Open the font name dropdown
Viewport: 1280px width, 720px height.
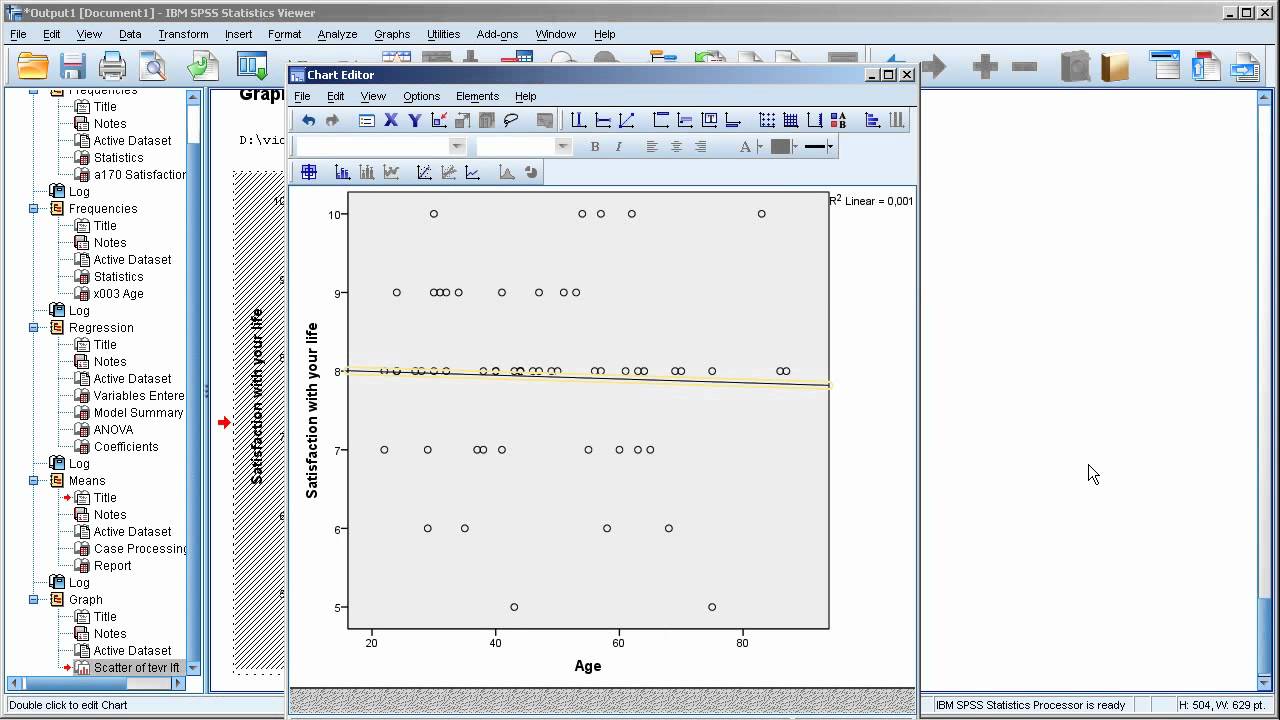457,146
